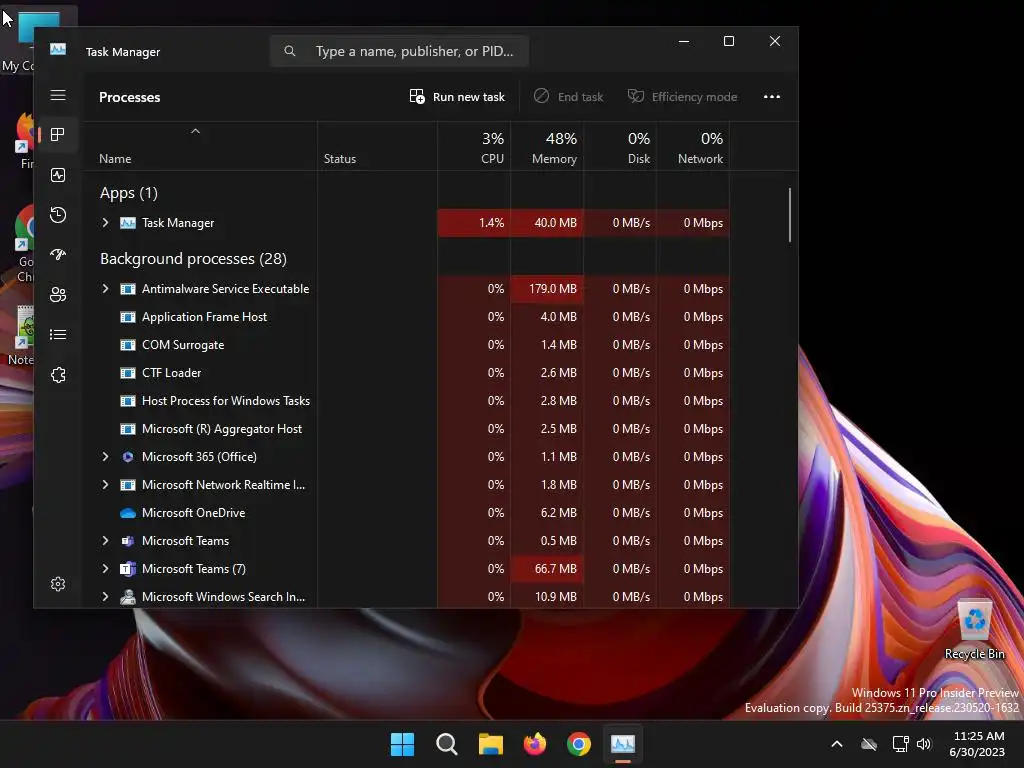Click the 66.7 MB memory cell
Screen dimensions: 1024x768
tap(547, 569)
